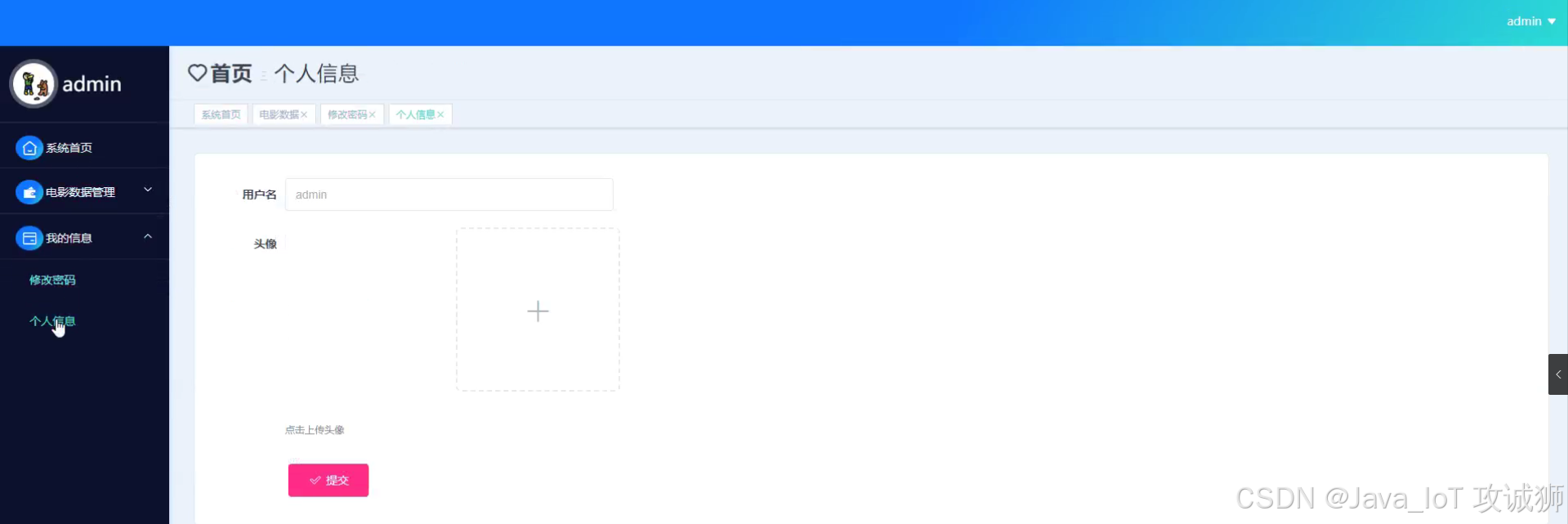Click the home icon beside 系统首页
The image size is (1568, 524).
29,148
